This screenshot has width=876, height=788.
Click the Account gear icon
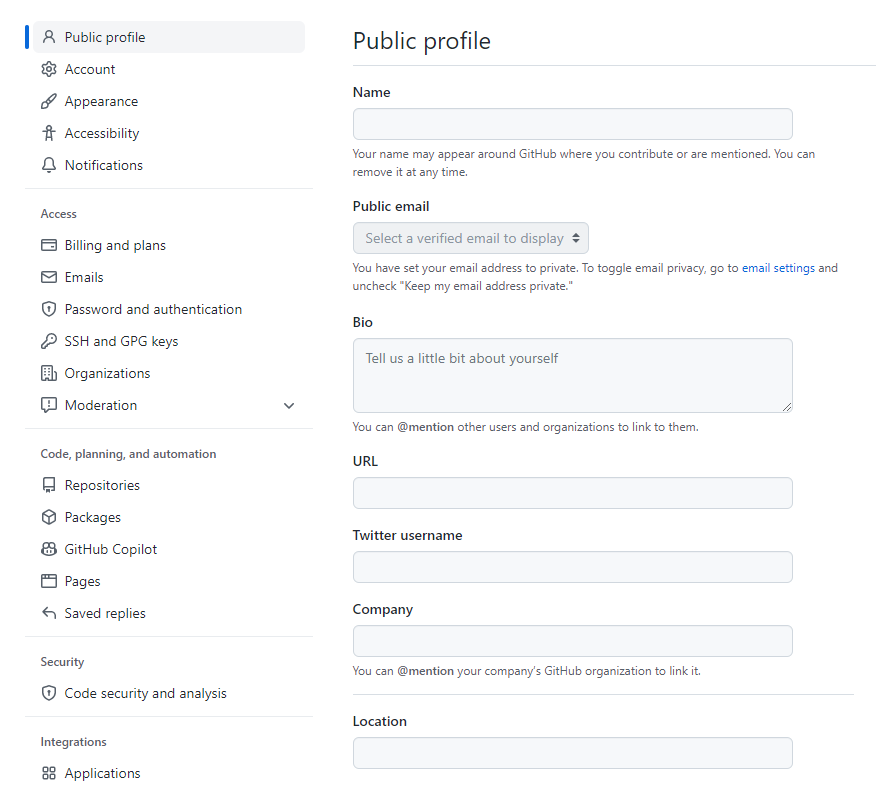click(x=49, y=69)
